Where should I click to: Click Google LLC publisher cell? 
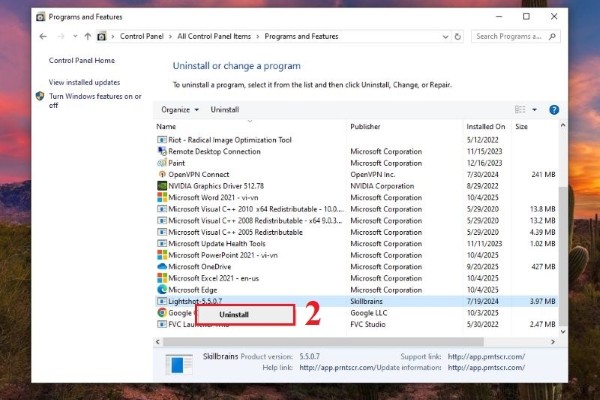coord(368,313)
